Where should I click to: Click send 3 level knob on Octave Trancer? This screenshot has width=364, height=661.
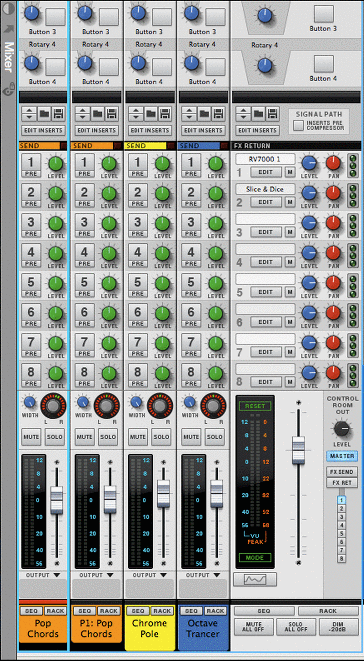click(216, 223)
